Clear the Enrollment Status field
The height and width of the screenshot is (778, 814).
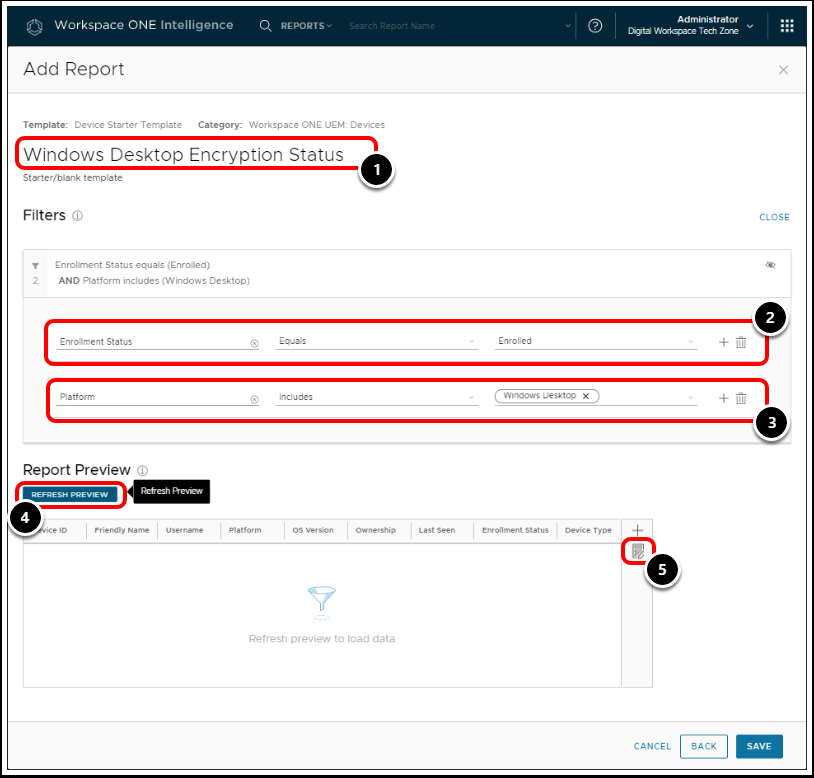coord(254,343)
